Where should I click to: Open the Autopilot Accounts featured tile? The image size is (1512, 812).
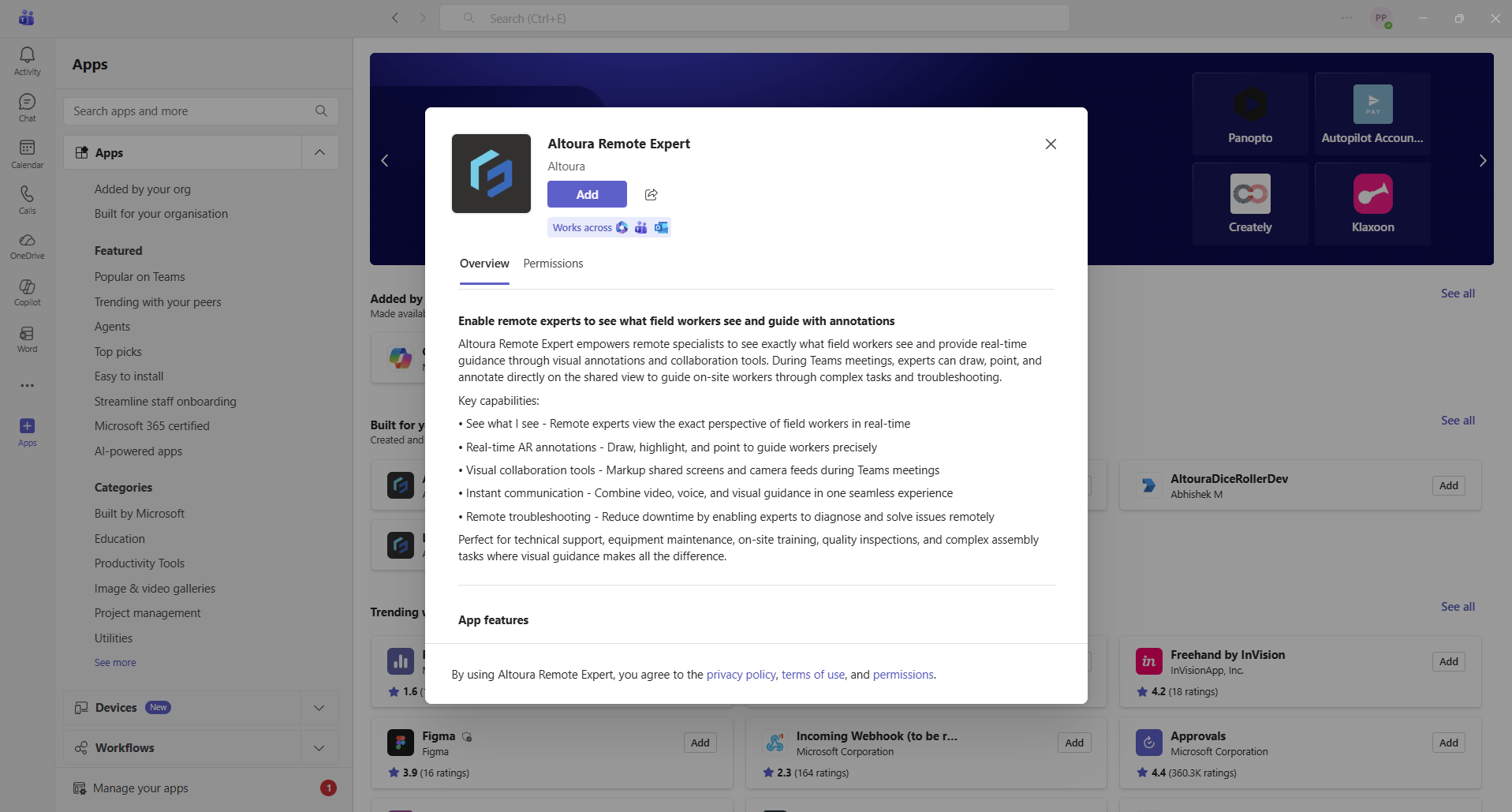point(1372,114)
